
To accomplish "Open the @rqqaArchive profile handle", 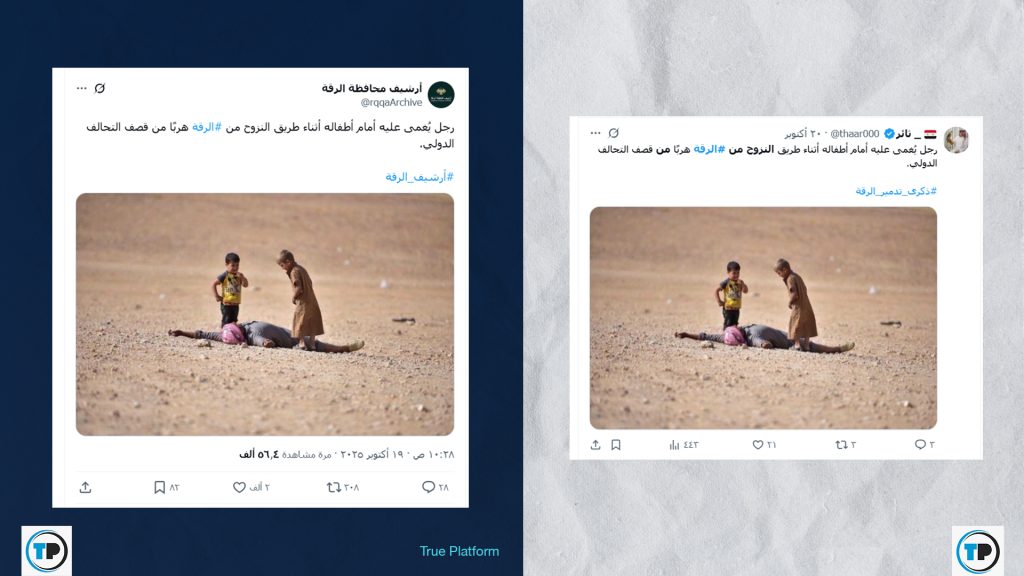I will [x=391, y=103].
